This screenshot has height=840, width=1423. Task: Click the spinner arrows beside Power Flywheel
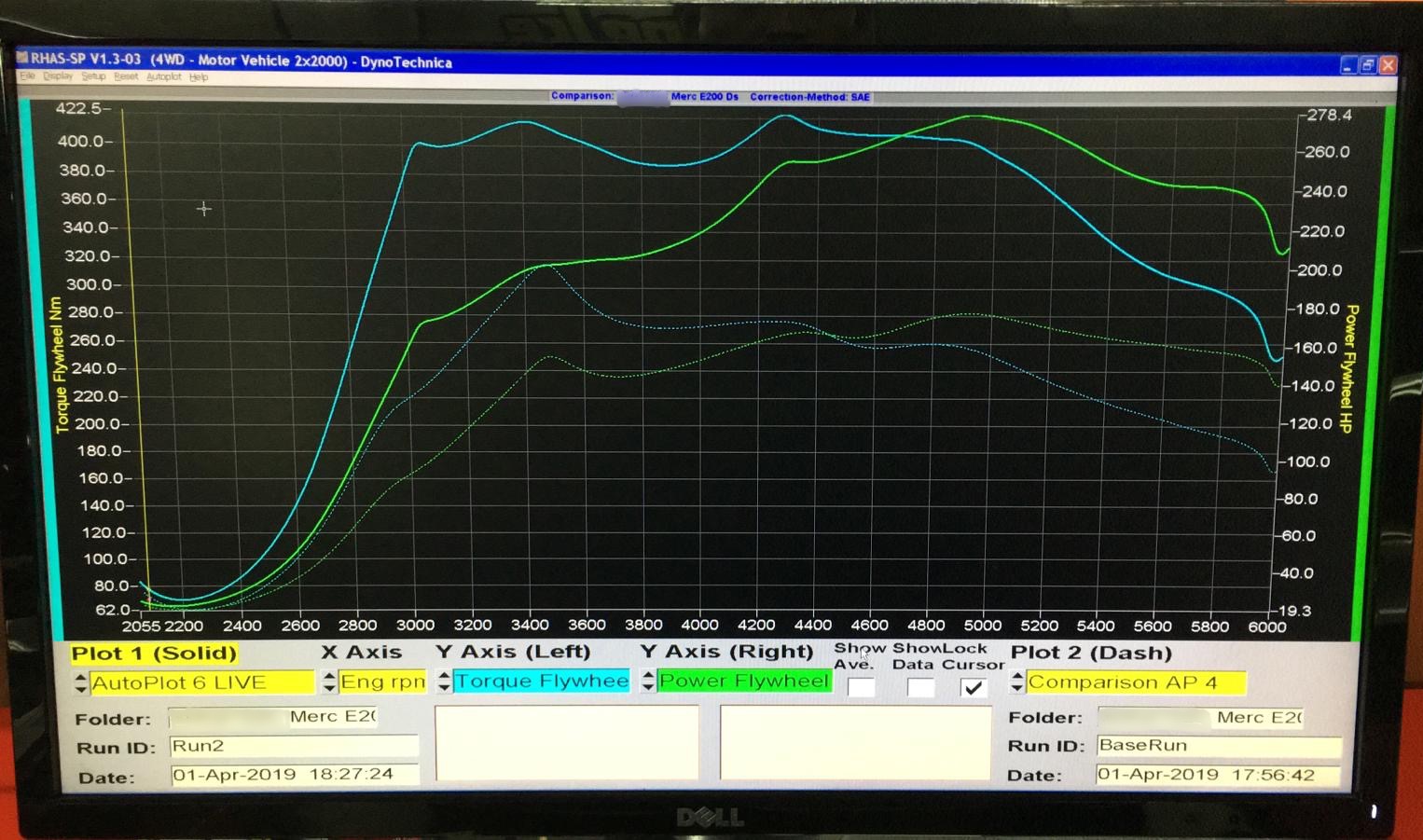pyautogui.click(x=648, y=681)
